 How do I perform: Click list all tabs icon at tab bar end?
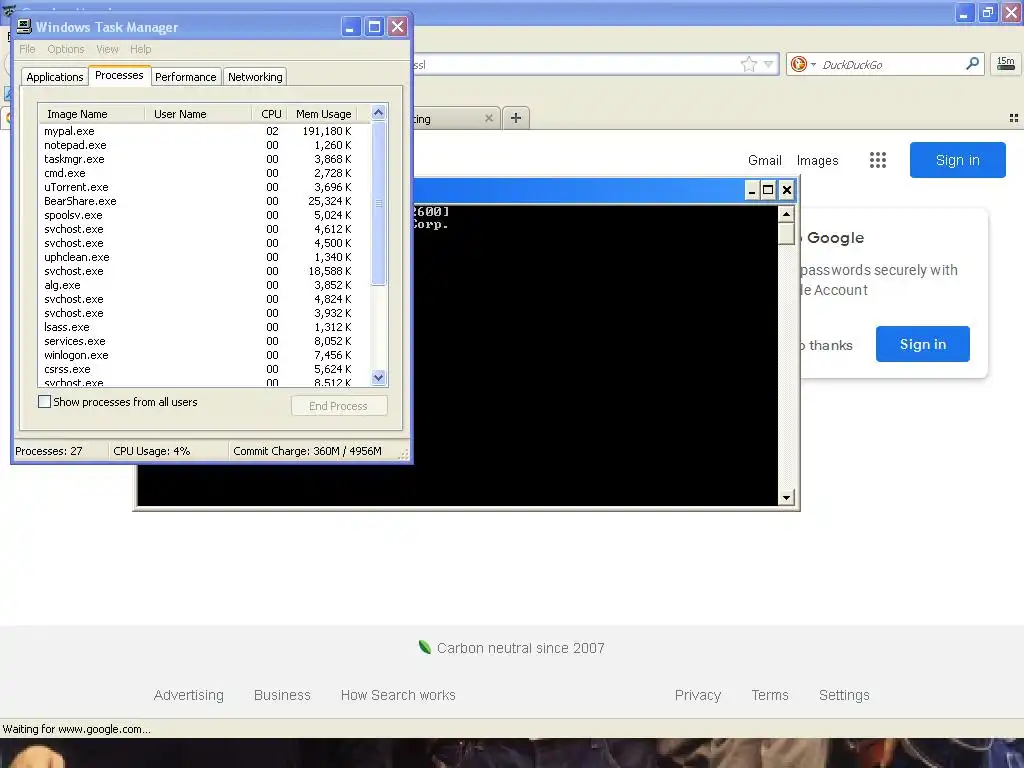click(1014, 118)
